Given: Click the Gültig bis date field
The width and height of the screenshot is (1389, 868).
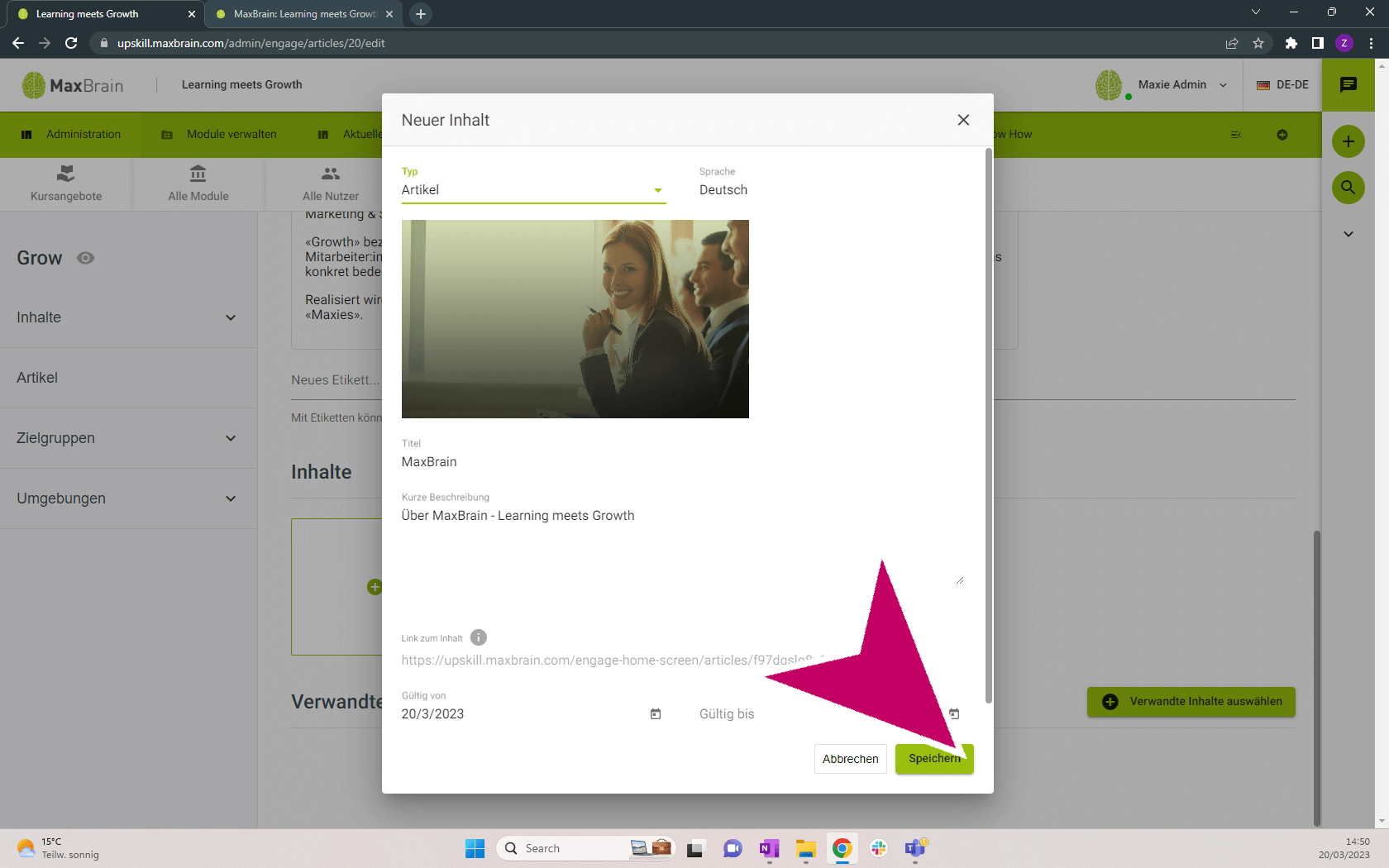Looking at the screenshot, I should tap(819, 714).
